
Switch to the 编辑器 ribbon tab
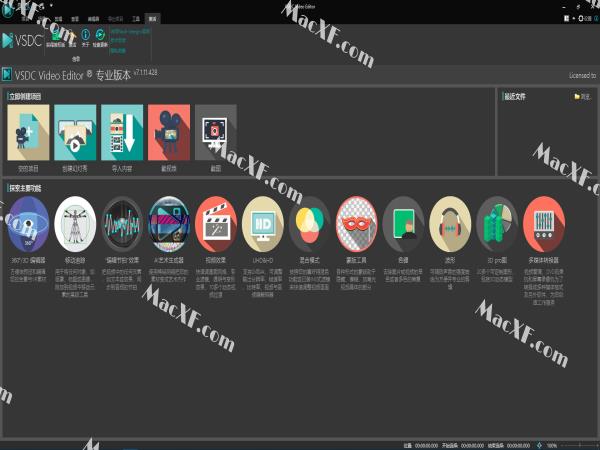(93, 19)
